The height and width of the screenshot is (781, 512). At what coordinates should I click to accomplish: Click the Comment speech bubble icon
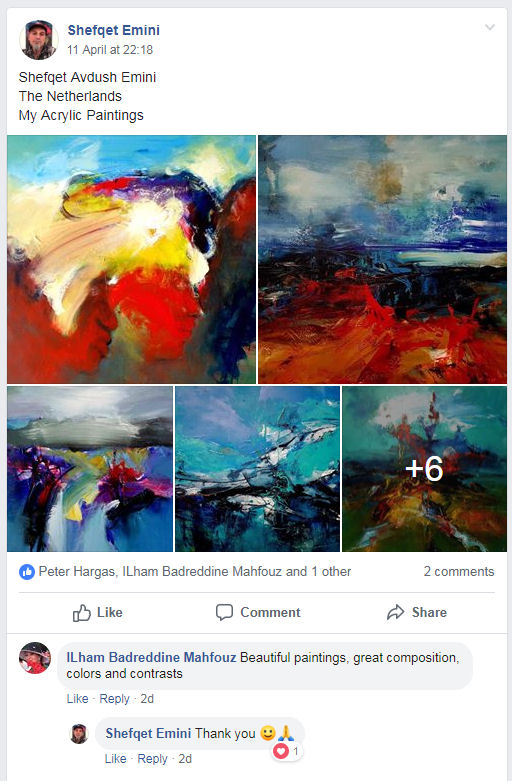pyautogui.click(x=224, y=612)
